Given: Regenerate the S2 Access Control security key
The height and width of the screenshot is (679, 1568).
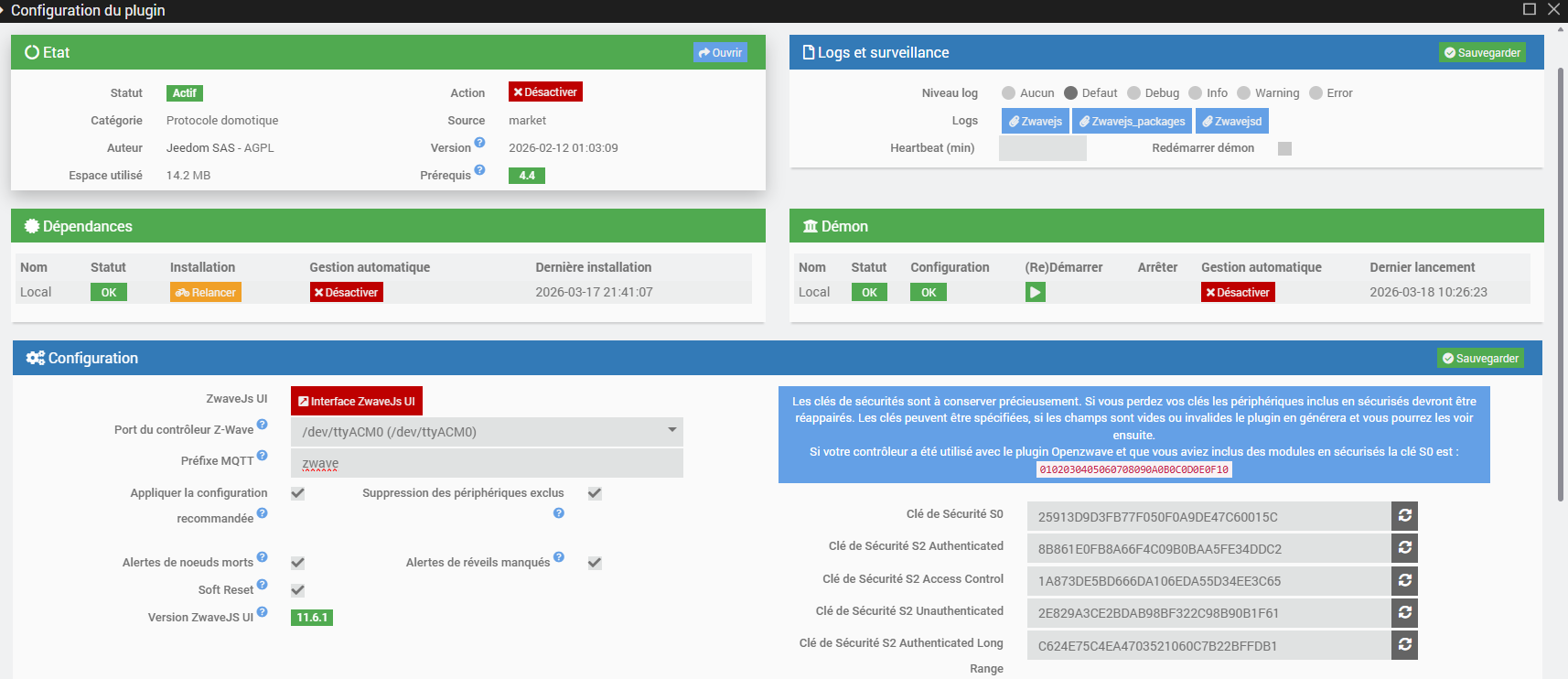Looking at the screenshot, I should point(1404,580).
